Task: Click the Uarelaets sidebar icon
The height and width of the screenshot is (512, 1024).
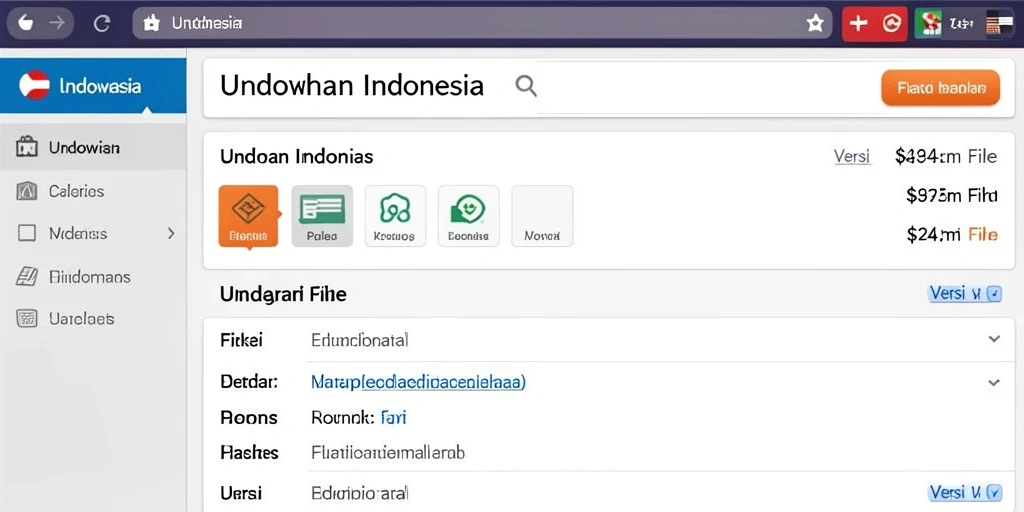Action: coord(26,319)
